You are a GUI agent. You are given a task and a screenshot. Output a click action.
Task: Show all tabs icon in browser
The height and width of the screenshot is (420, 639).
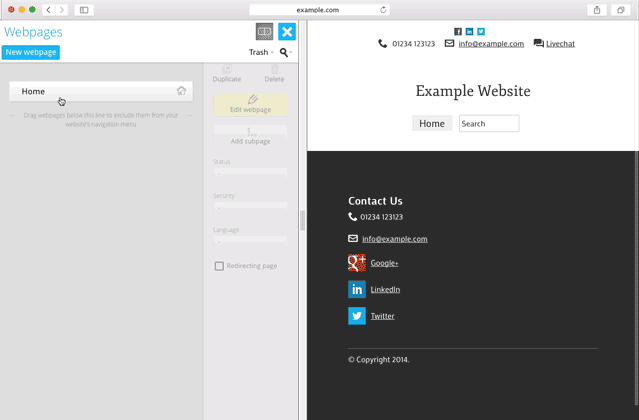tap(621, 10)
